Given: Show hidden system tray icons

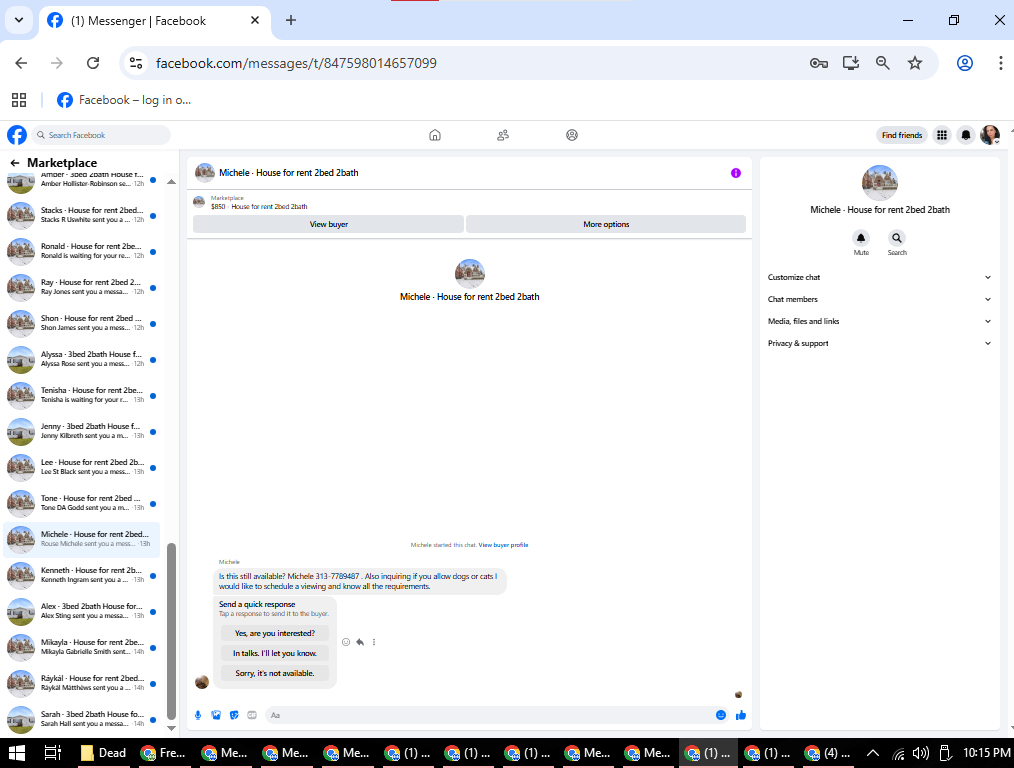Looking at the screenshot, I should 872,752.
